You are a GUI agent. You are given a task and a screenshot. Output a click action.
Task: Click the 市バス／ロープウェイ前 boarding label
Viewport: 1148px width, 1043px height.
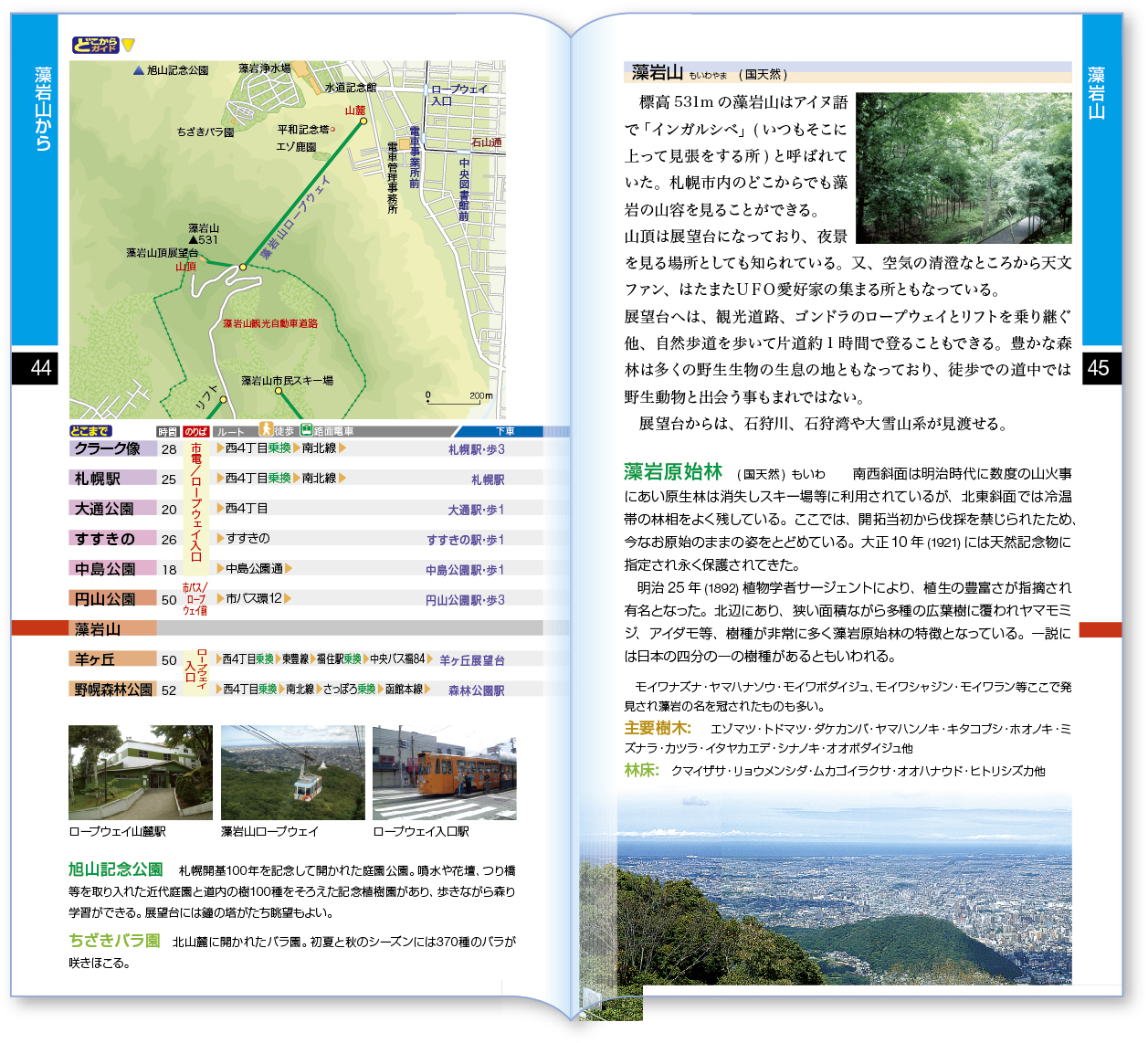pyautogui.click(x=195, y=599)
